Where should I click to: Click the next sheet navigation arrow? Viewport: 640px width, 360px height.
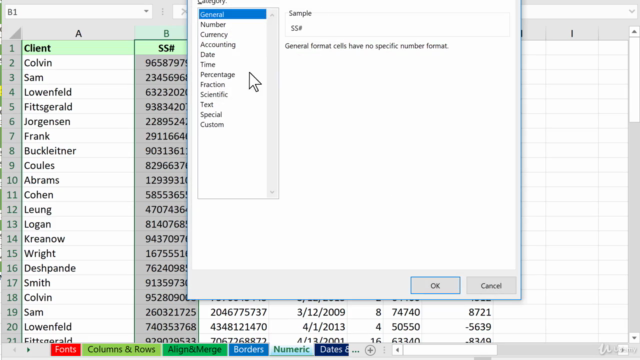(28, 350)
